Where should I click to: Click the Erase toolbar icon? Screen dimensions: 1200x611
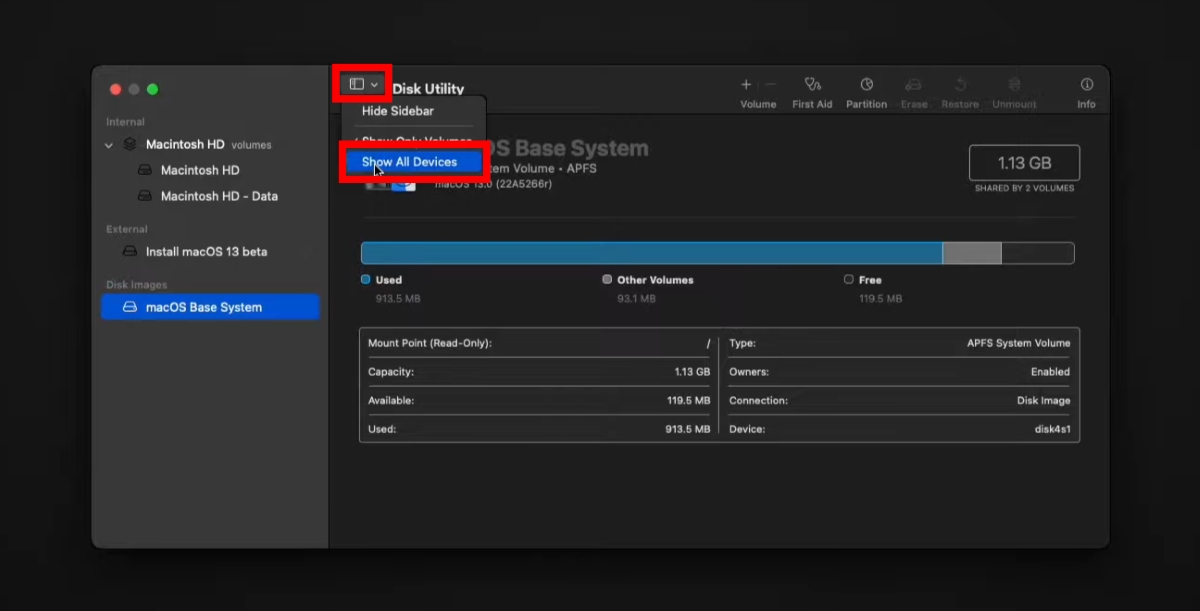913,88
